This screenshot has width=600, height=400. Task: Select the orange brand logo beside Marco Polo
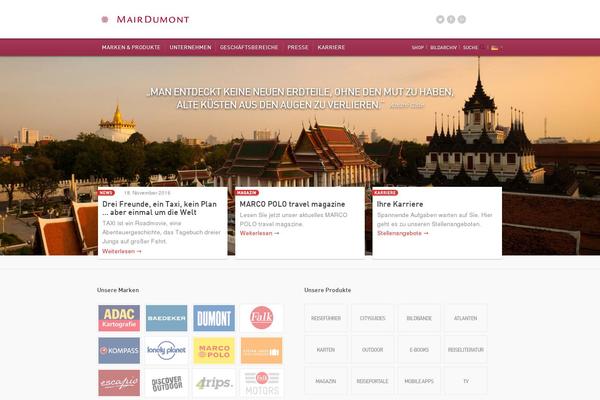pyautogui.click(x=261, y=351)
